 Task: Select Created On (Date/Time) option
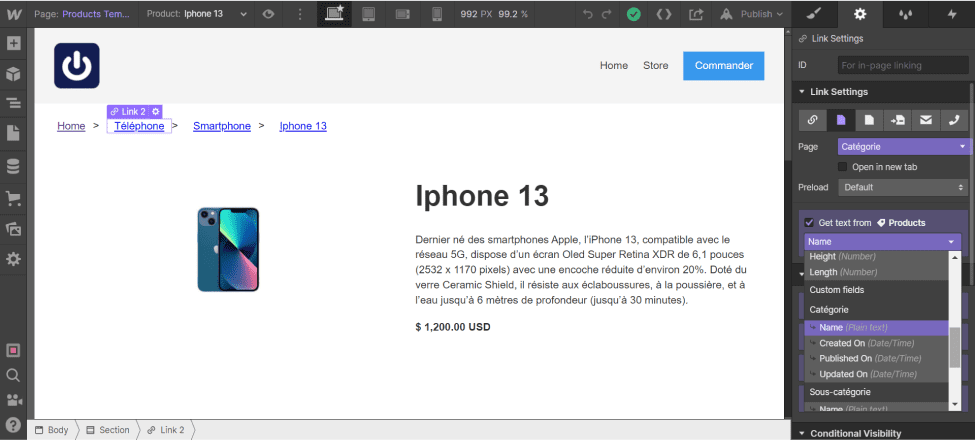click(876, 343)
